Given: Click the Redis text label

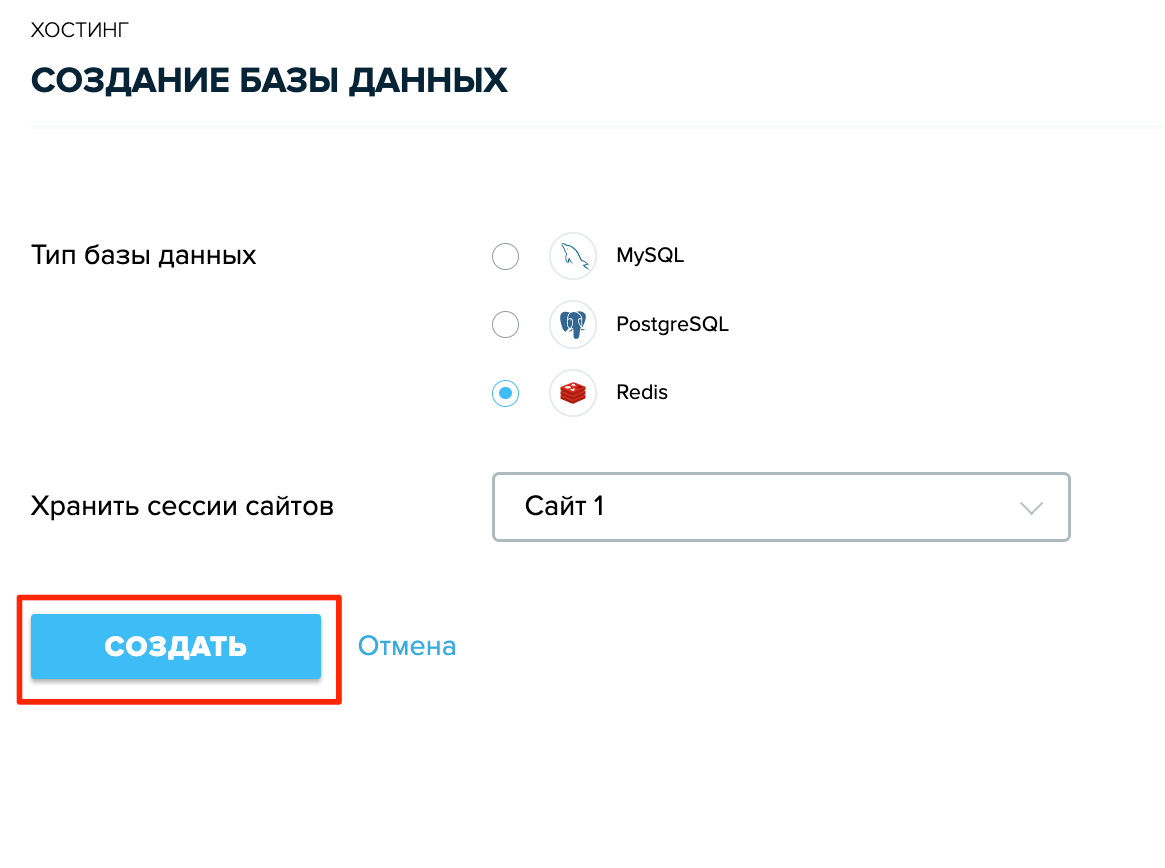Looking at the screenshot, I should 642,392.
